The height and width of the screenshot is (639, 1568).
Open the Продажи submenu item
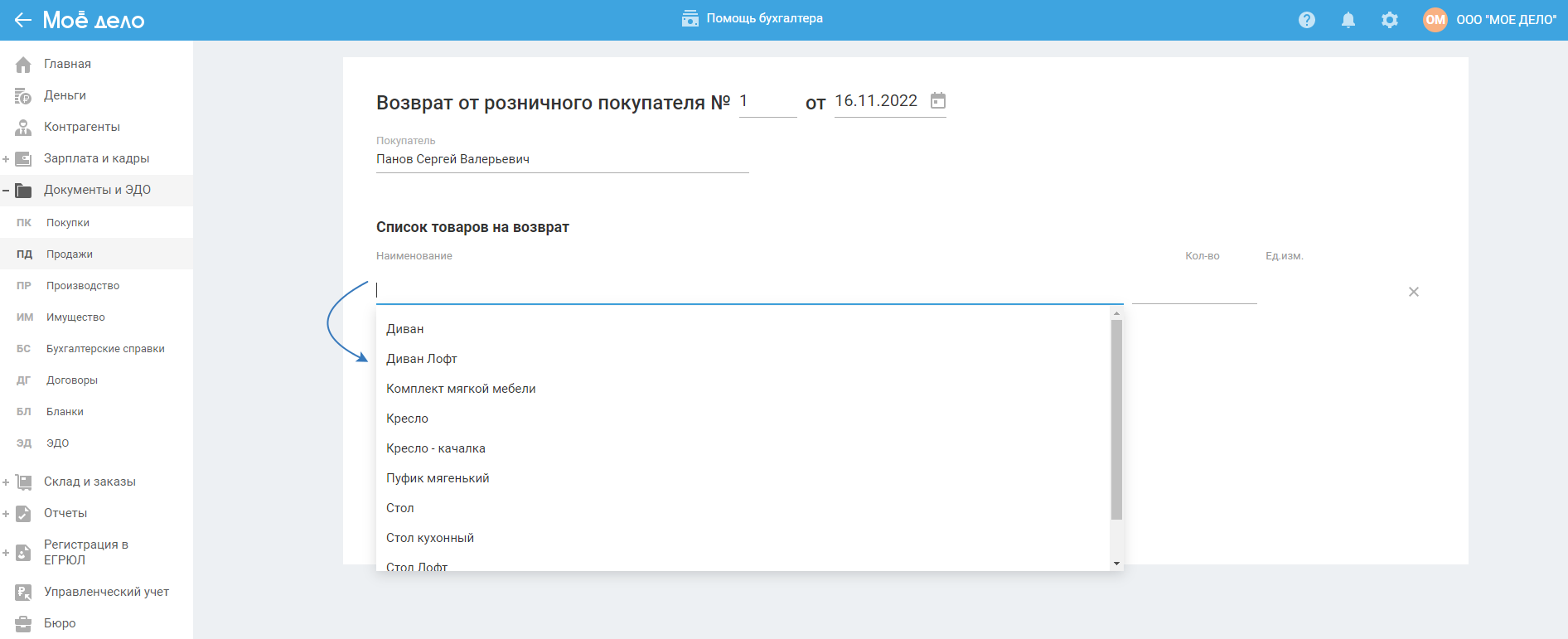coord(70,254)
